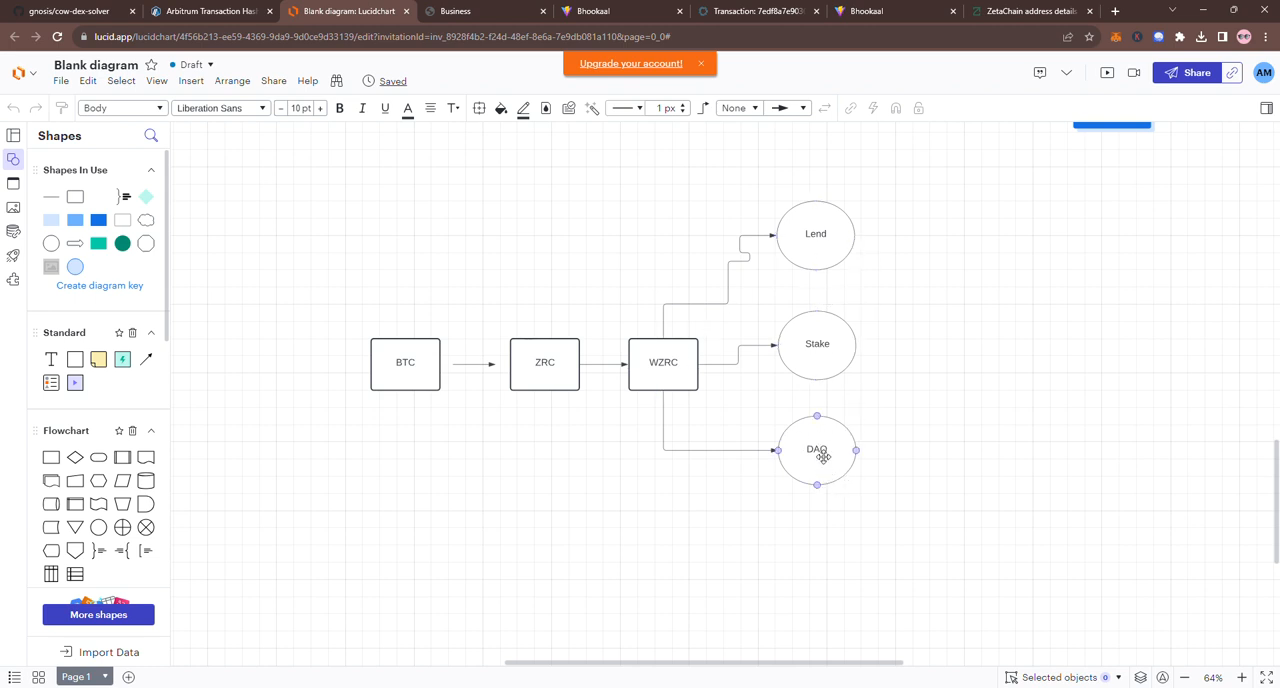Open the images sidebar panel
Viewport: 1280px width, 688px height.
point(13,208)
